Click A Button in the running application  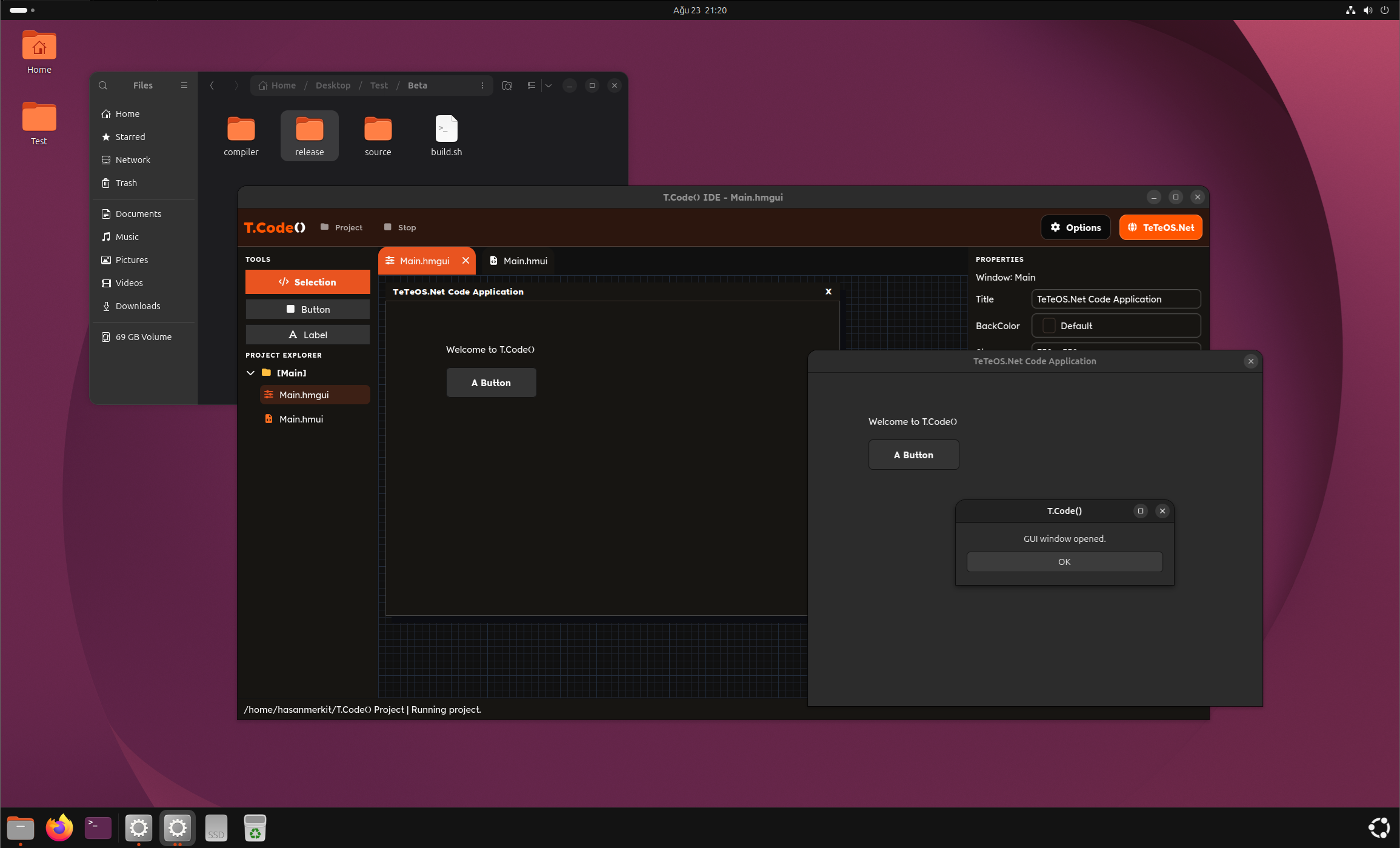click(913, 455)
